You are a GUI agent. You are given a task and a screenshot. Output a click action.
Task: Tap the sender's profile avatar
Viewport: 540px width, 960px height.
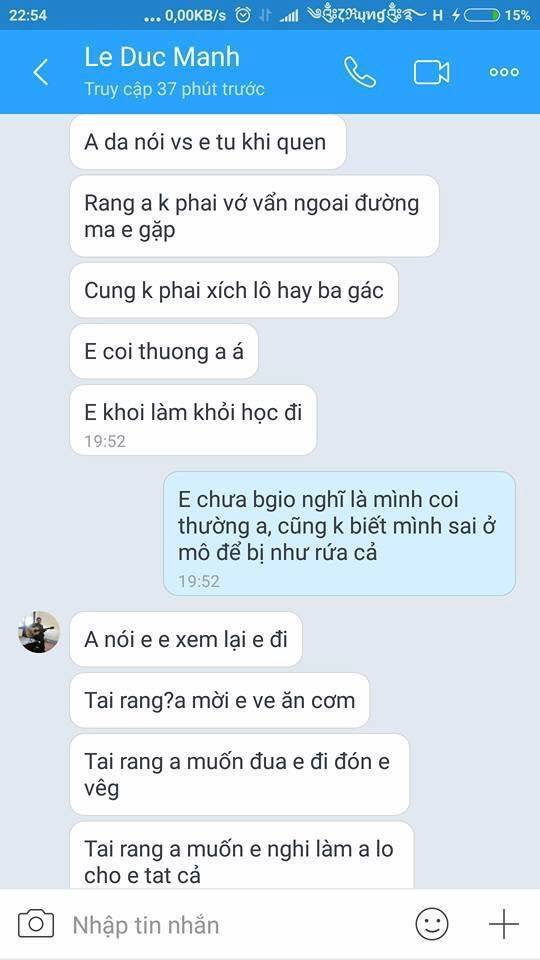pyautogui.click(x=39, y=632)
